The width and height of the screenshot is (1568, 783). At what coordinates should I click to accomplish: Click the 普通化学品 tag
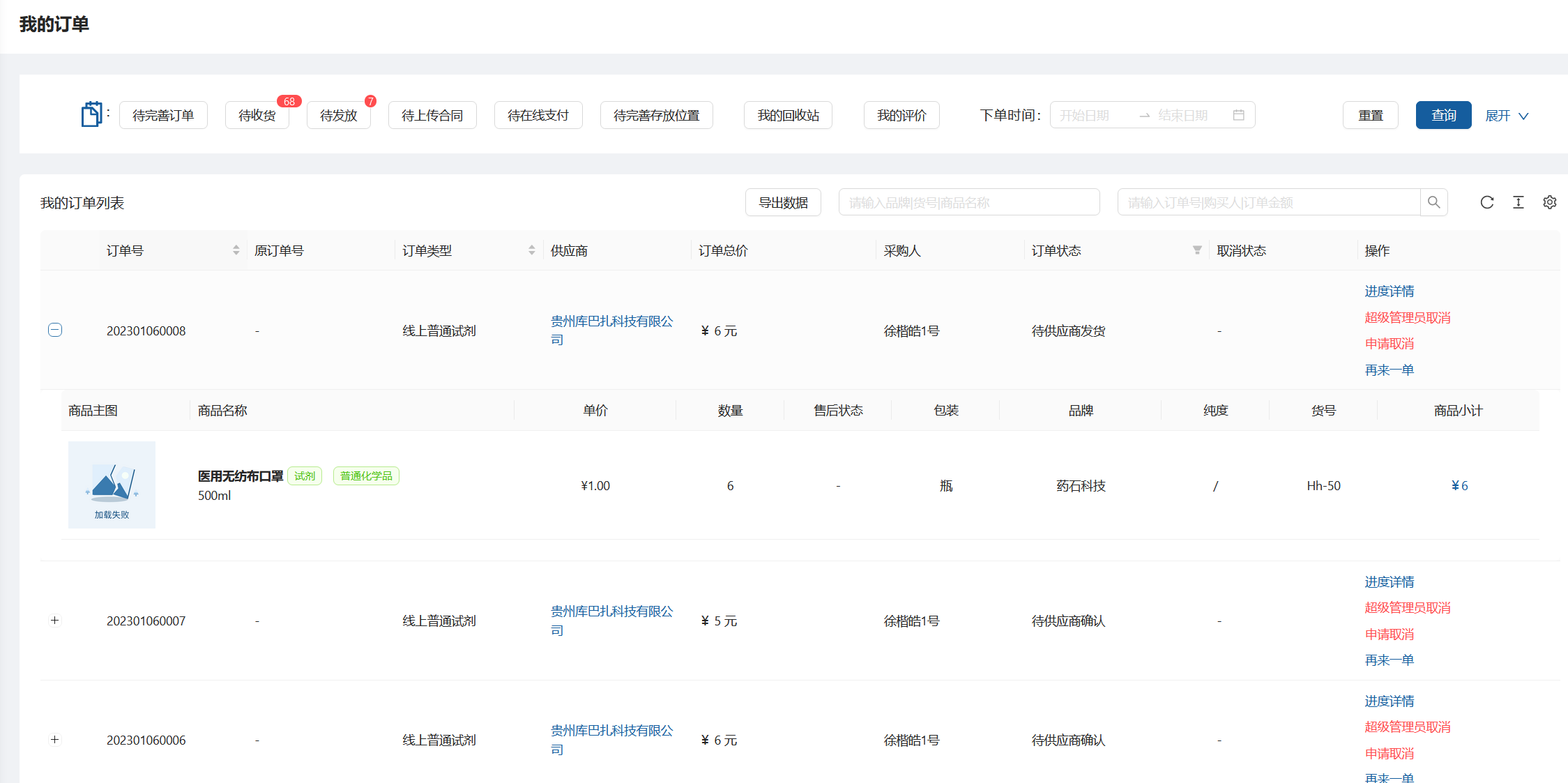(366, 476)
